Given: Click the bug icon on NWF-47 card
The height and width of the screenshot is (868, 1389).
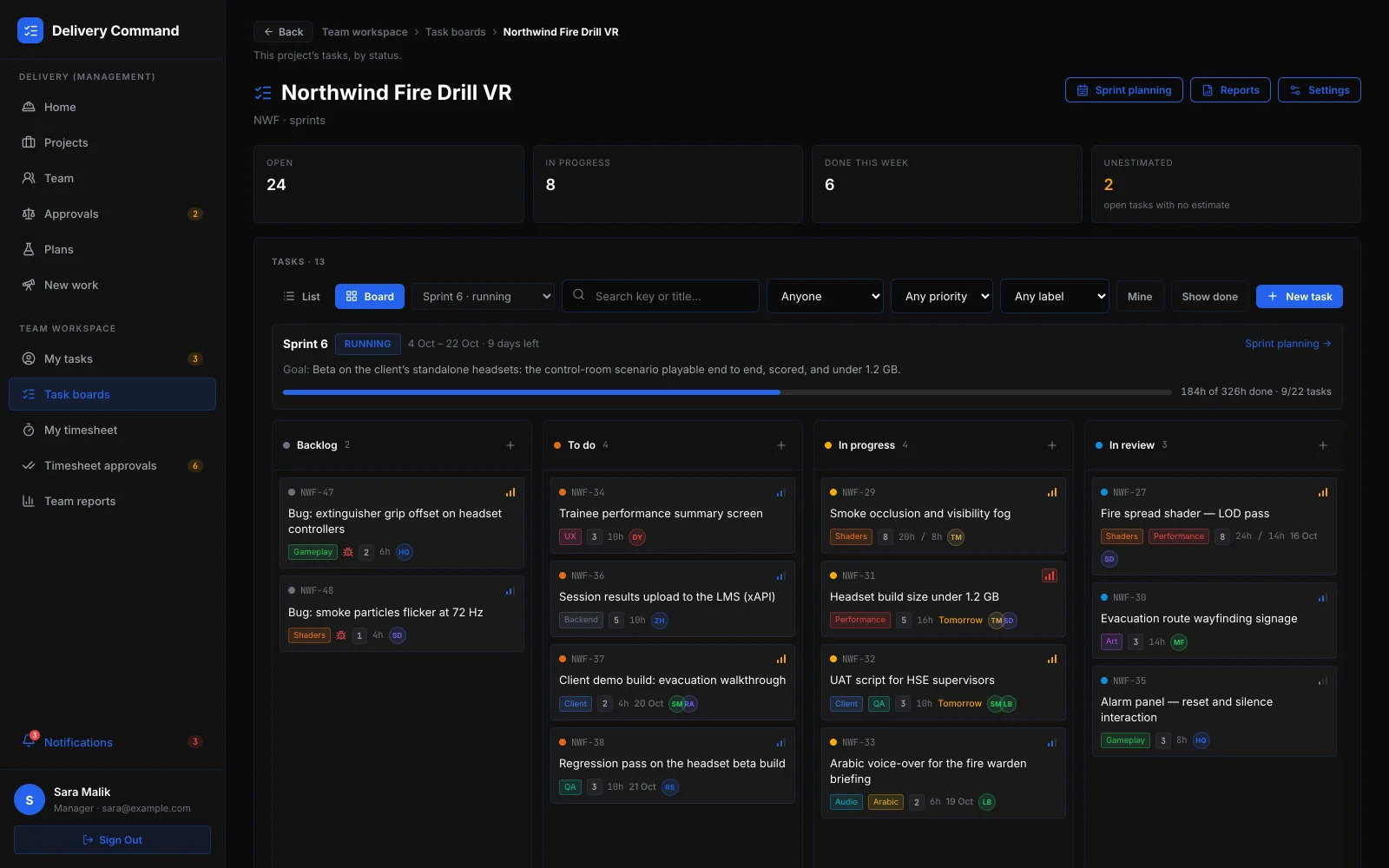Looking at the screenshot, I should click(x=348, y=552).
